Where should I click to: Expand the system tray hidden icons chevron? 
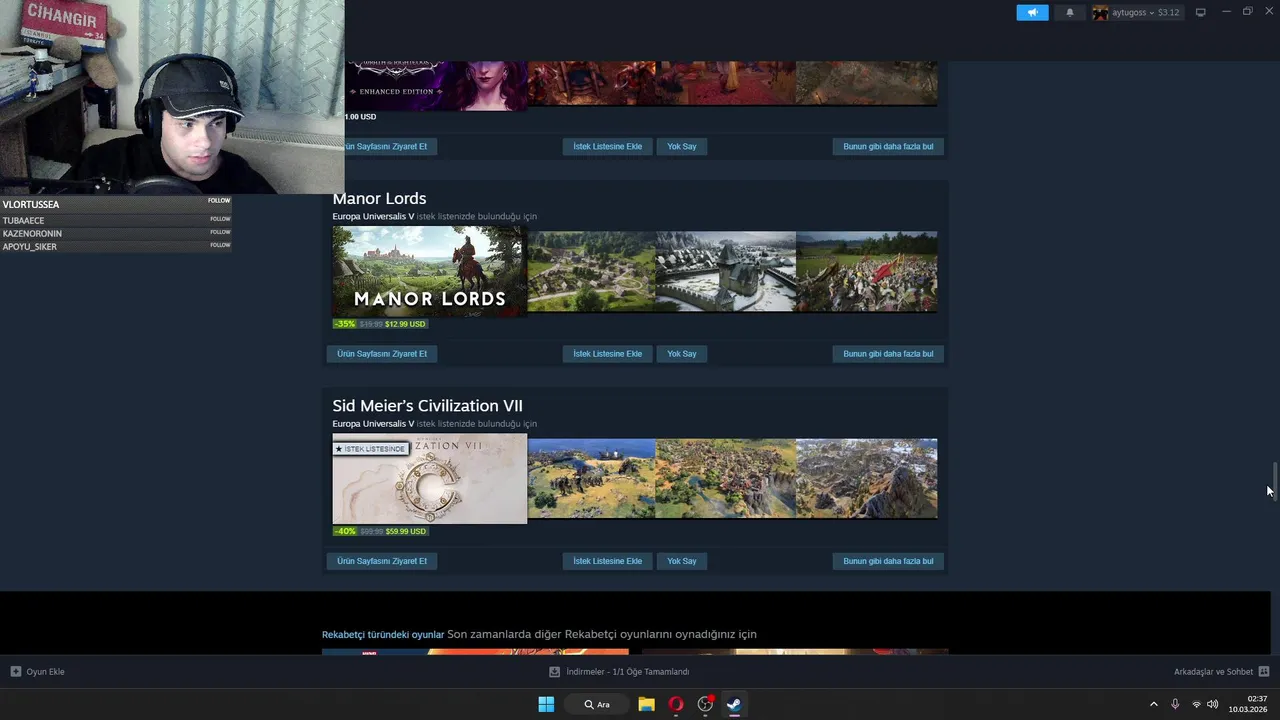pos(1153,704)
